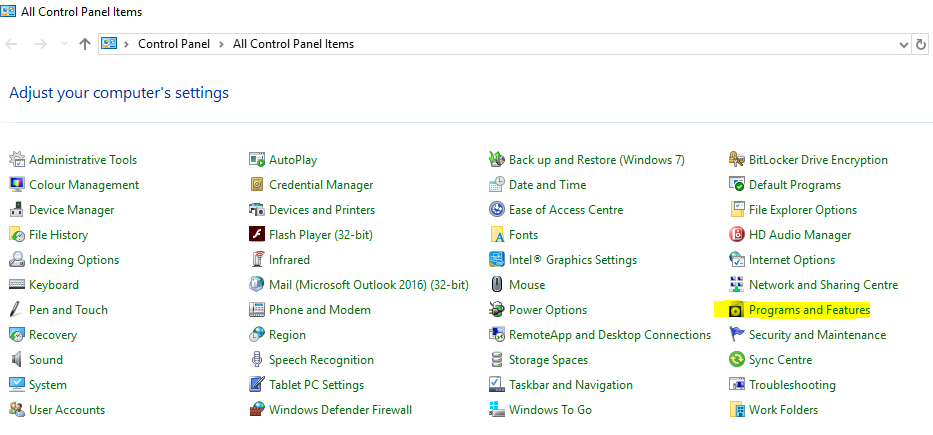
Task: Open the User Accounts link
Action: (67, 410)
